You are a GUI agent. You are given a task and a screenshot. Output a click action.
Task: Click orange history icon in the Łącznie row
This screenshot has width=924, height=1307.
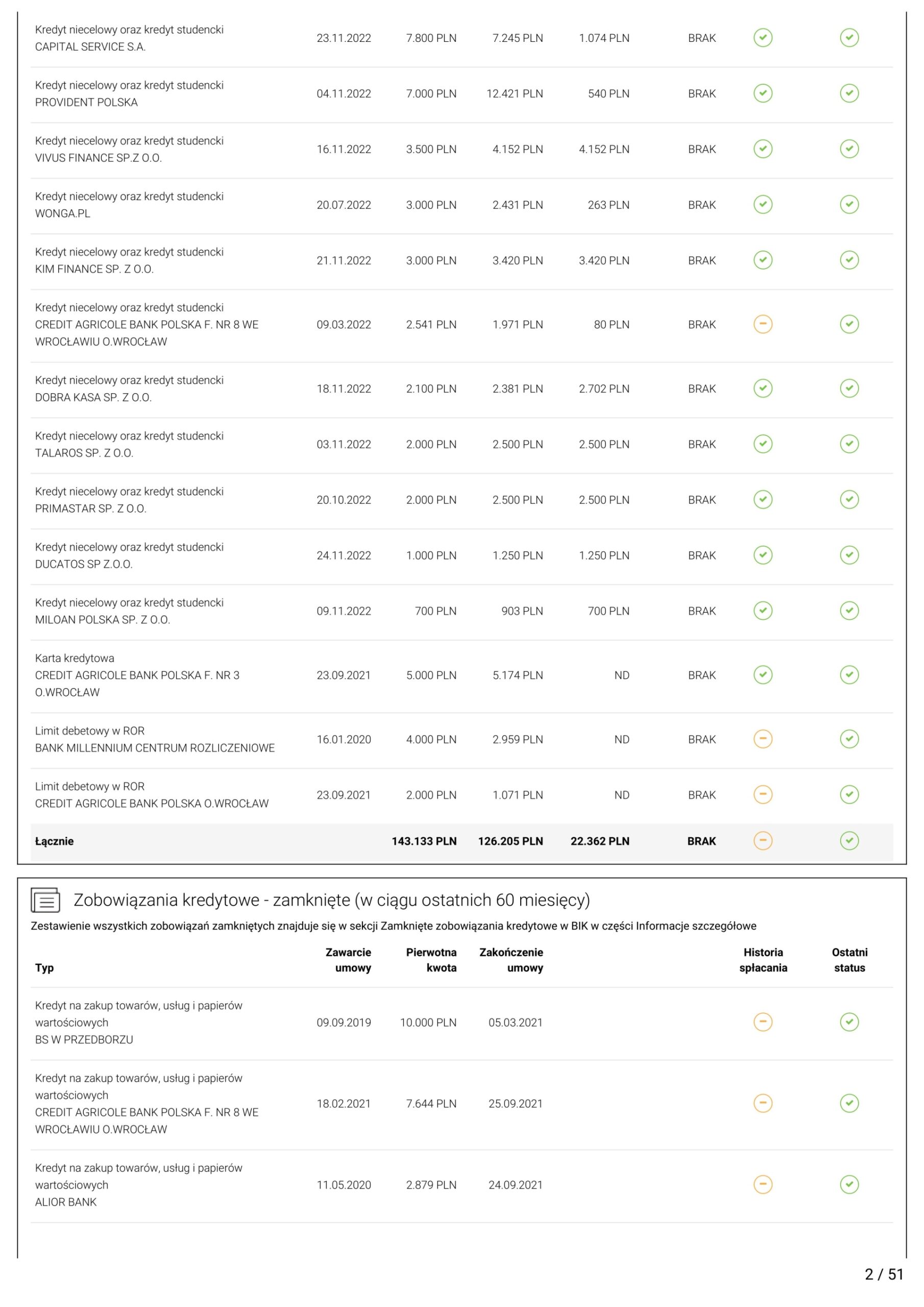(x=763, y=841)
